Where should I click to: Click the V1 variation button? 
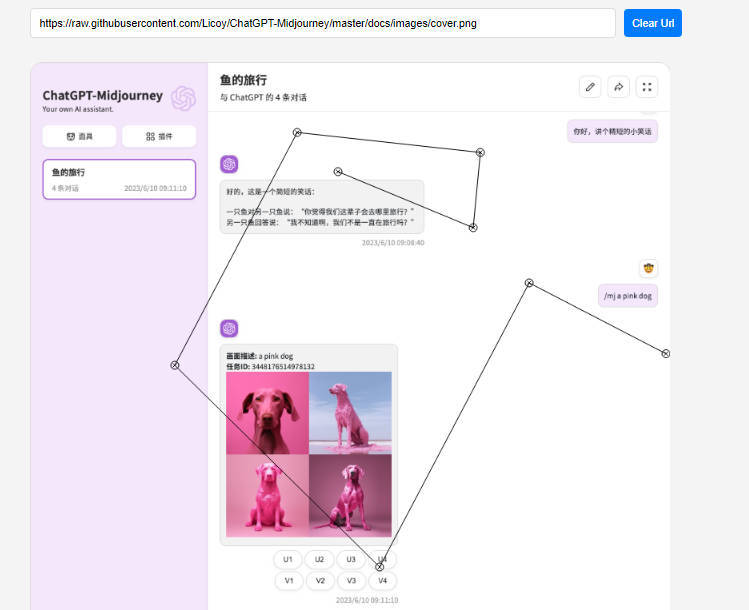(288, 580)
